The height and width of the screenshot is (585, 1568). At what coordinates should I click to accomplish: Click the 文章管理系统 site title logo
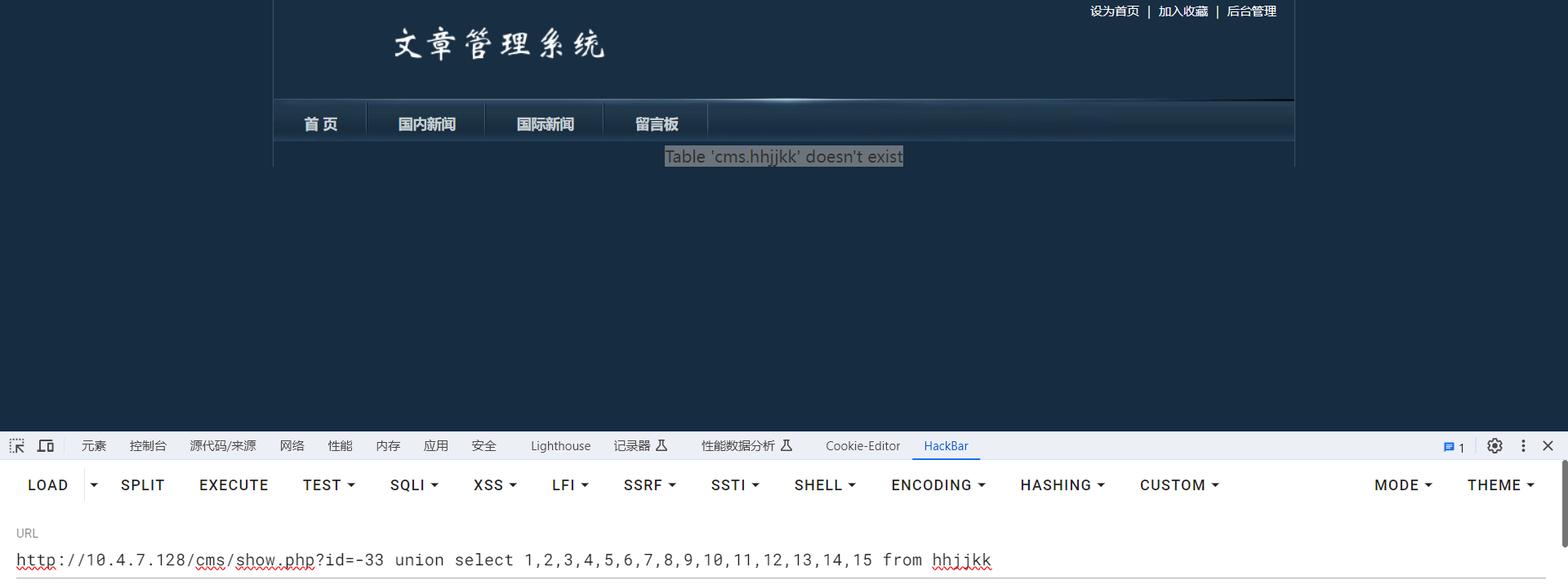[x=499, y=44]
